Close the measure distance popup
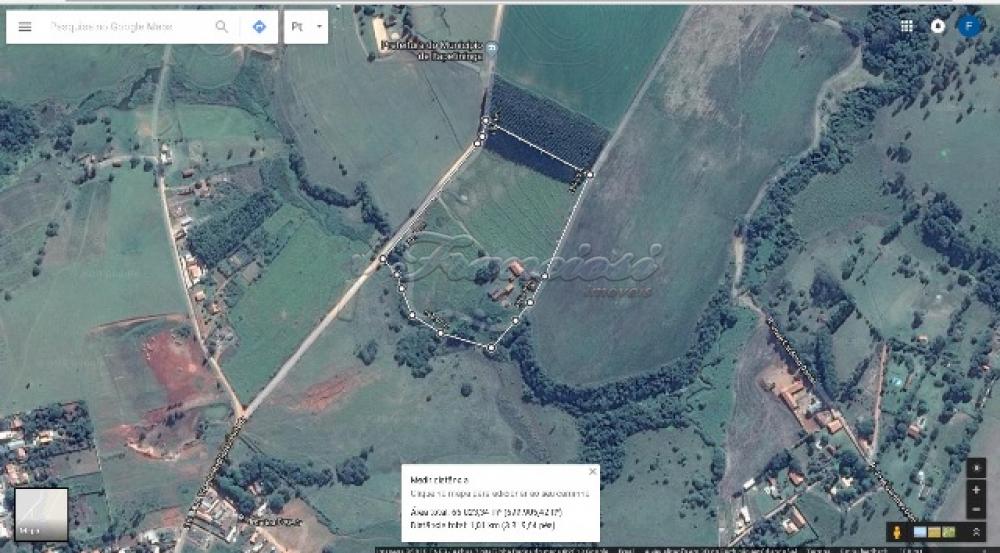Viewport: 1000px width, 553px height. tap(592, 471)
